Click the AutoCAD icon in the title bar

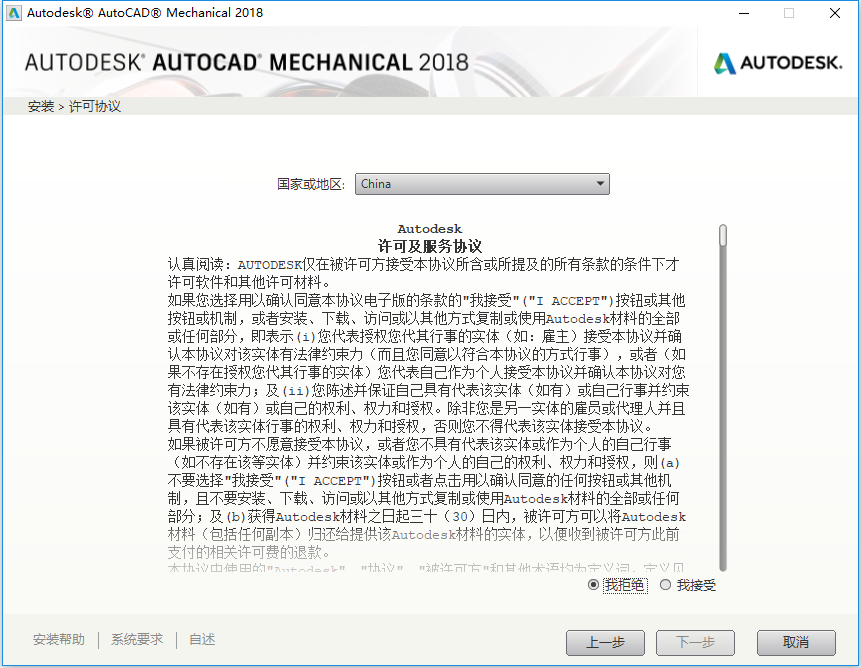(x=13, y=13)
